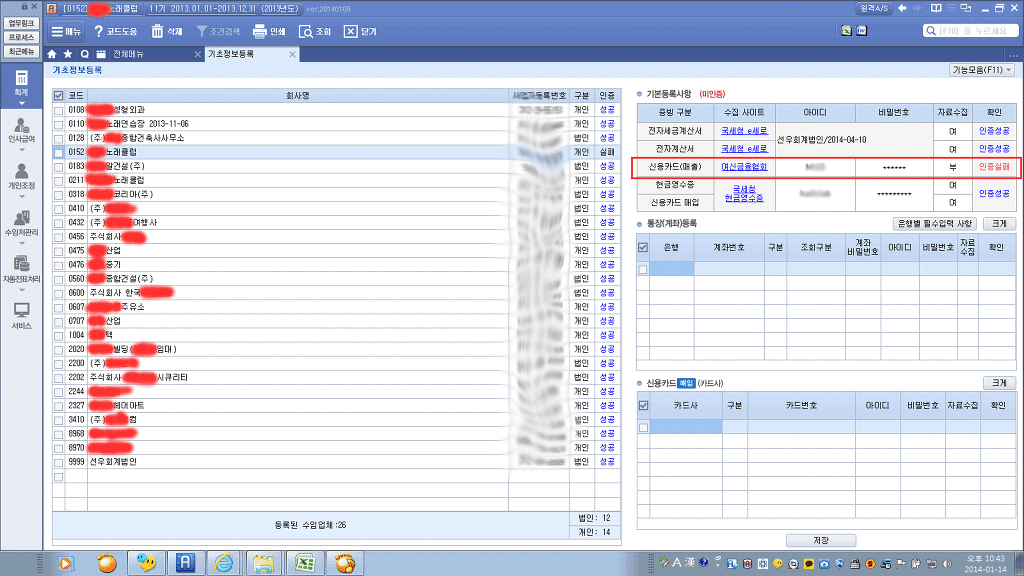Viewport: 1024px width, 576px height.
Task: Click the 조회 search icon in toolbar
Action: click(306, 31)
